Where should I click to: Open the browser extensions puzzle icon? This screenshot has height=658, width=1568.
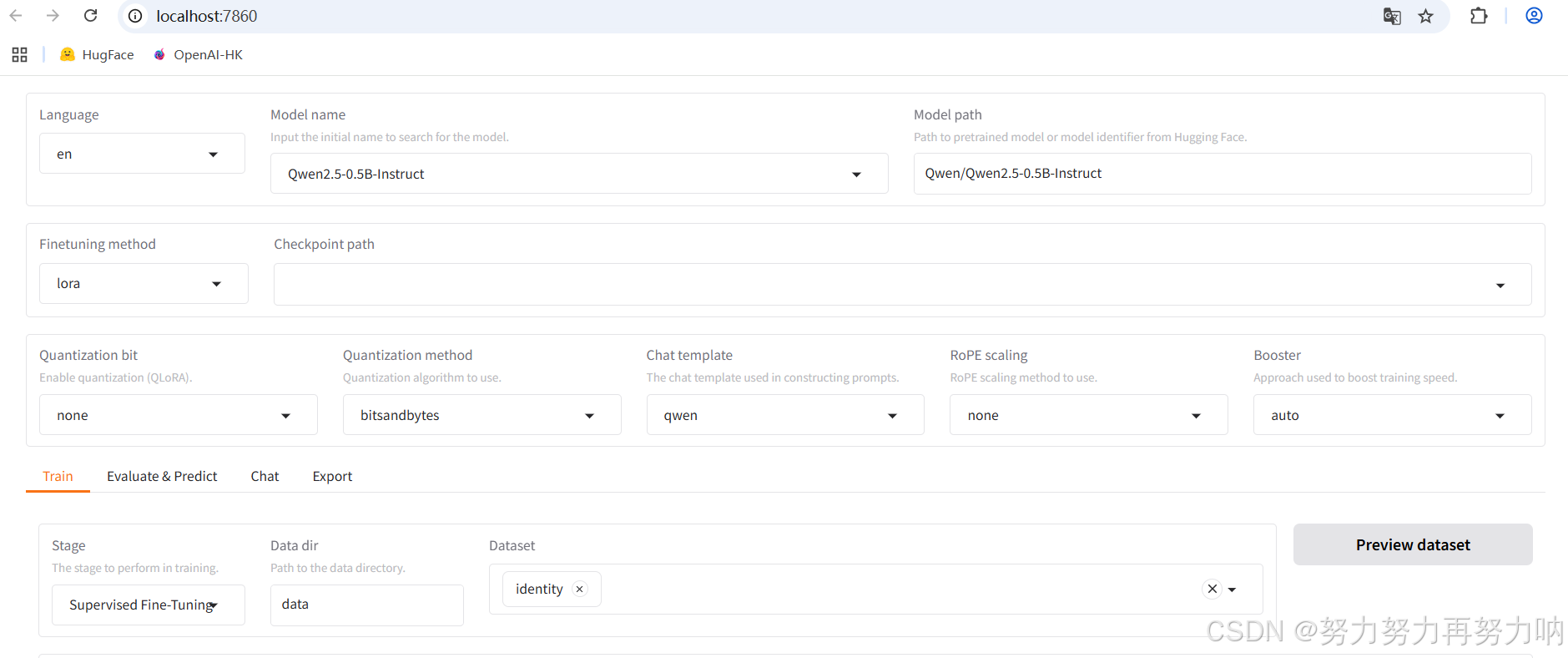[x=1479, y=16]
